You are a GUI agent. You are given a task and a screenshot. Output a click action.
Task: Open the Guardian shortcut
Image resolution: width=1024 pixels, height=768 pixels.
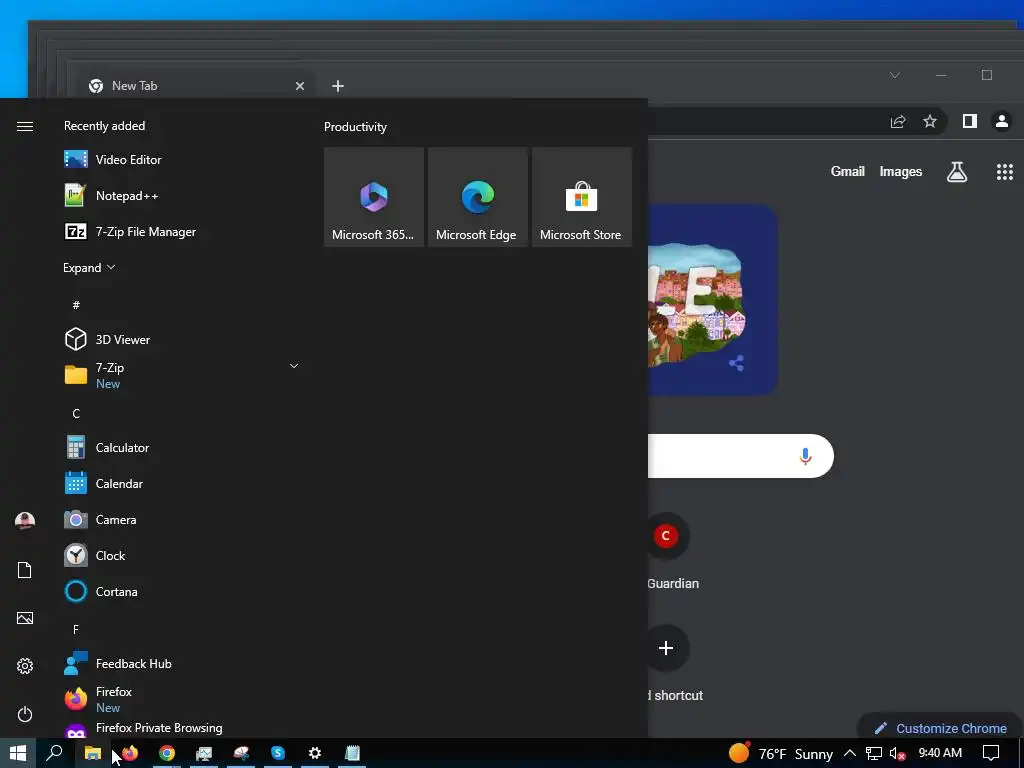(x=669, y=552)
